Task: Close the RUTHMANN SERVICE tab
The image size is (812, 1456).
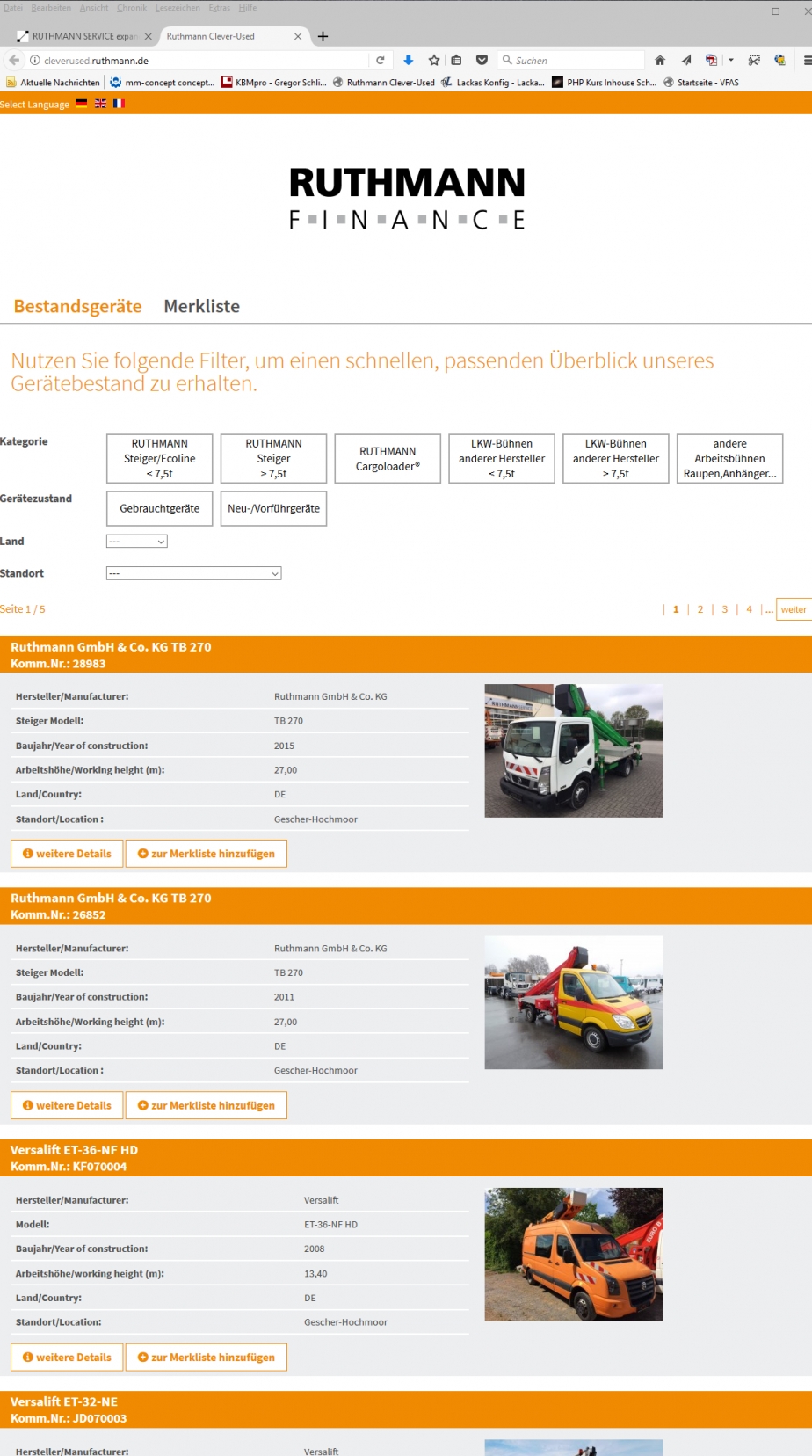Action: (x=148, y=36)
